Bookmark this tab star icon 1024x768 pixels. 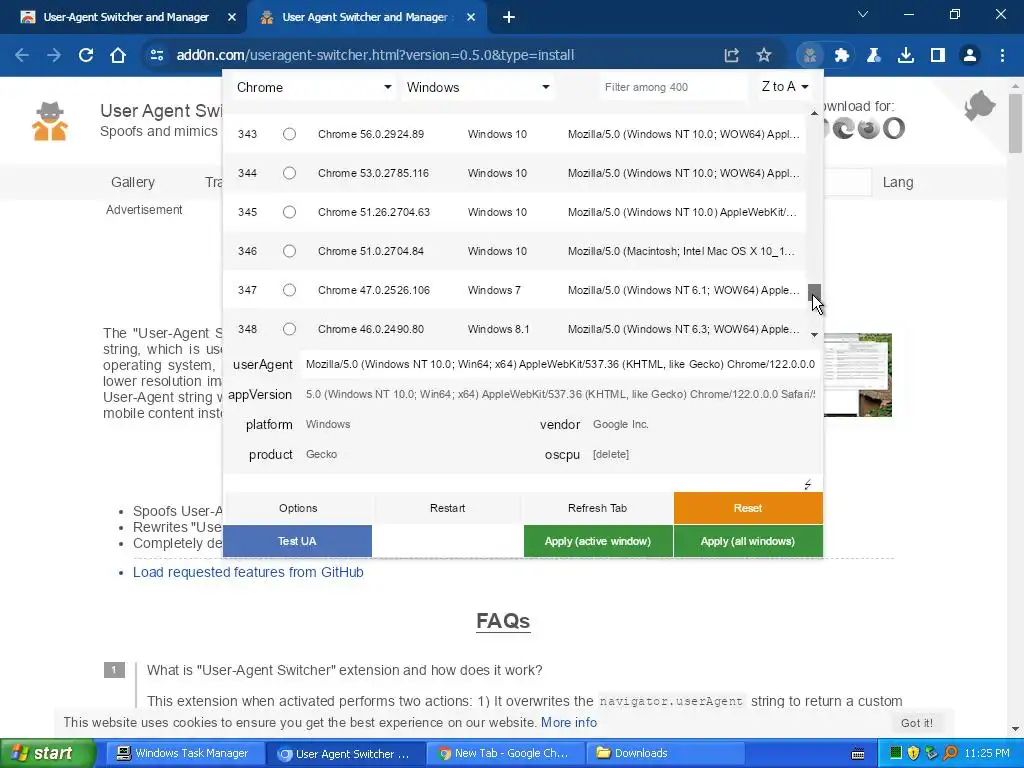763,56
